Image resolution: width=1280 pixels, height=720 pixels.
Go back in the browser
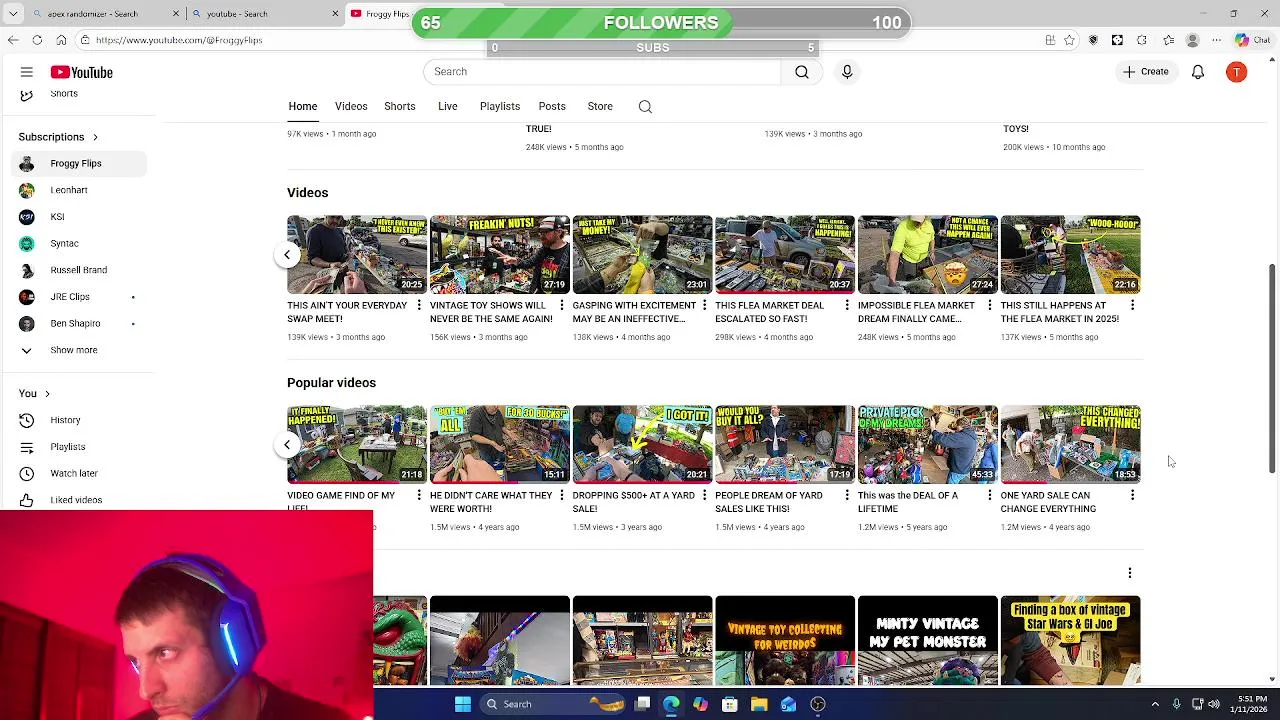tap(13, 40)
